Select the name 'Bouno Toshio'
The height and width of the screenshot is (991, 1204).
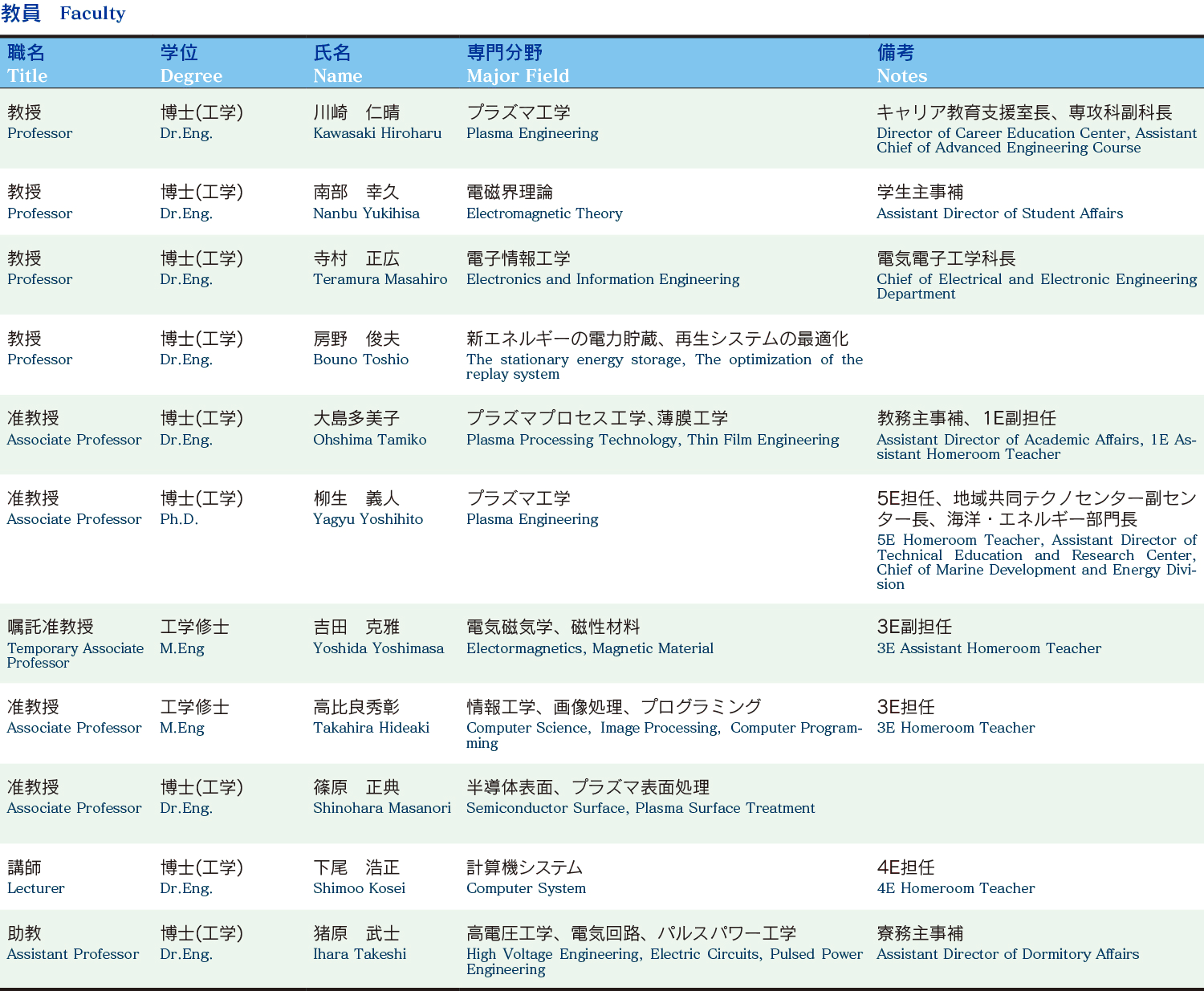pyautogui.click(x=360, y=359)
